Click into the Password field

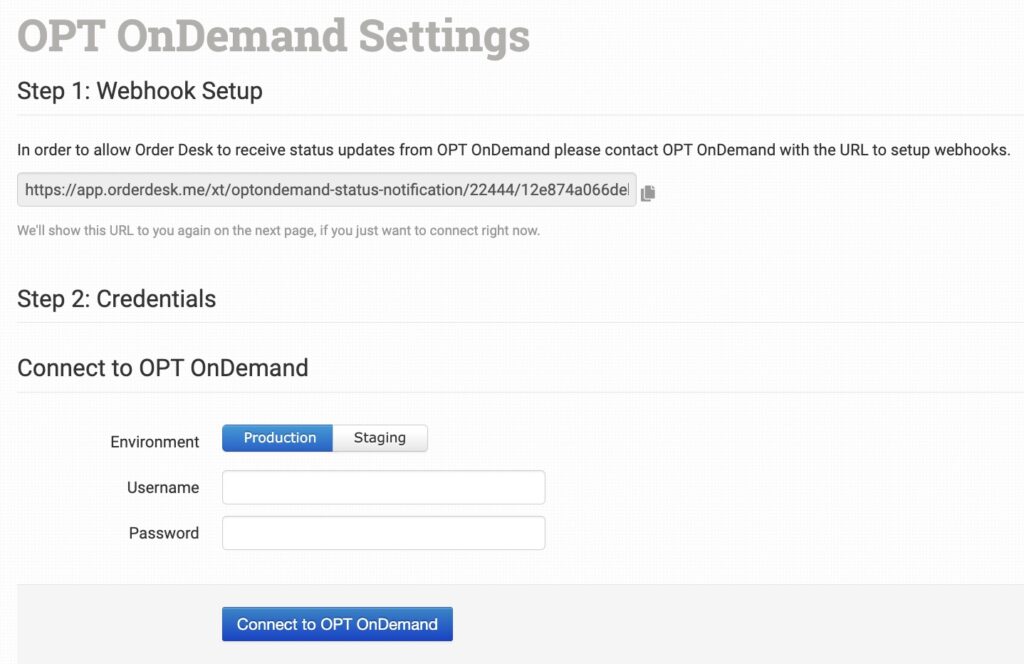[383, 533]
